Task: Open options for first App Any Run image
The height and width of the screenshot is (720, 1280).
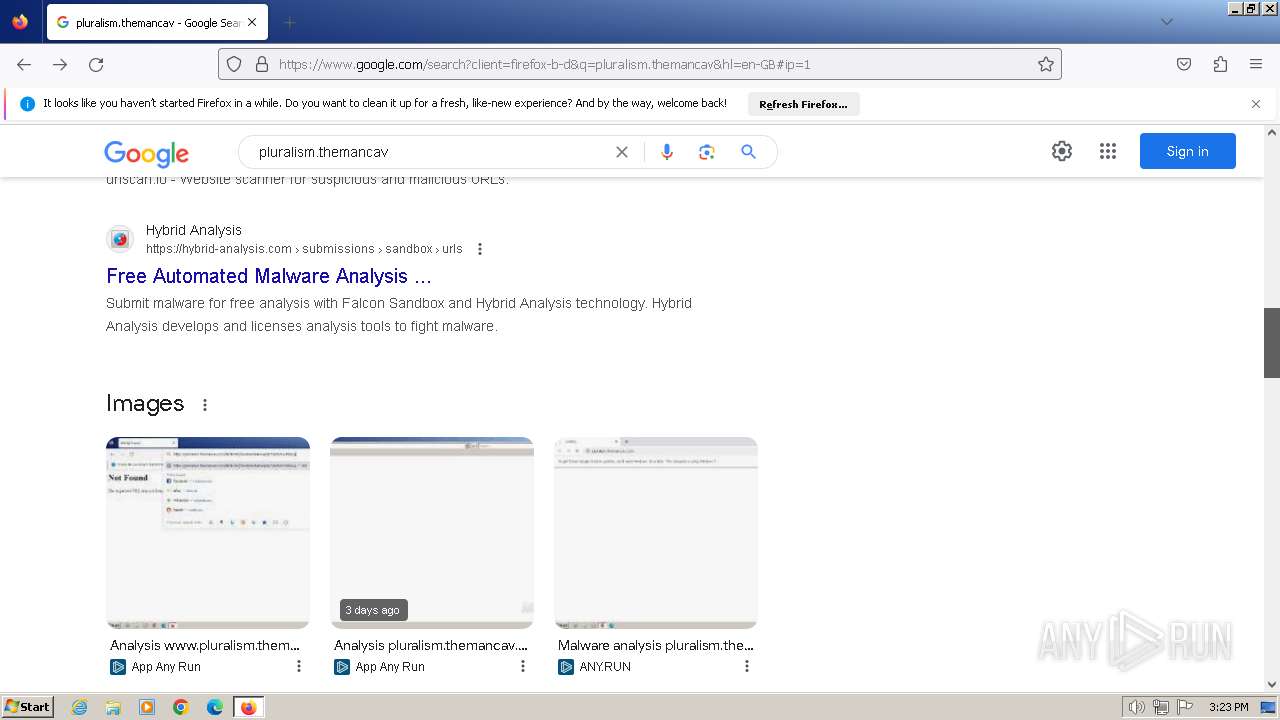Action: [x=298, y=666]
